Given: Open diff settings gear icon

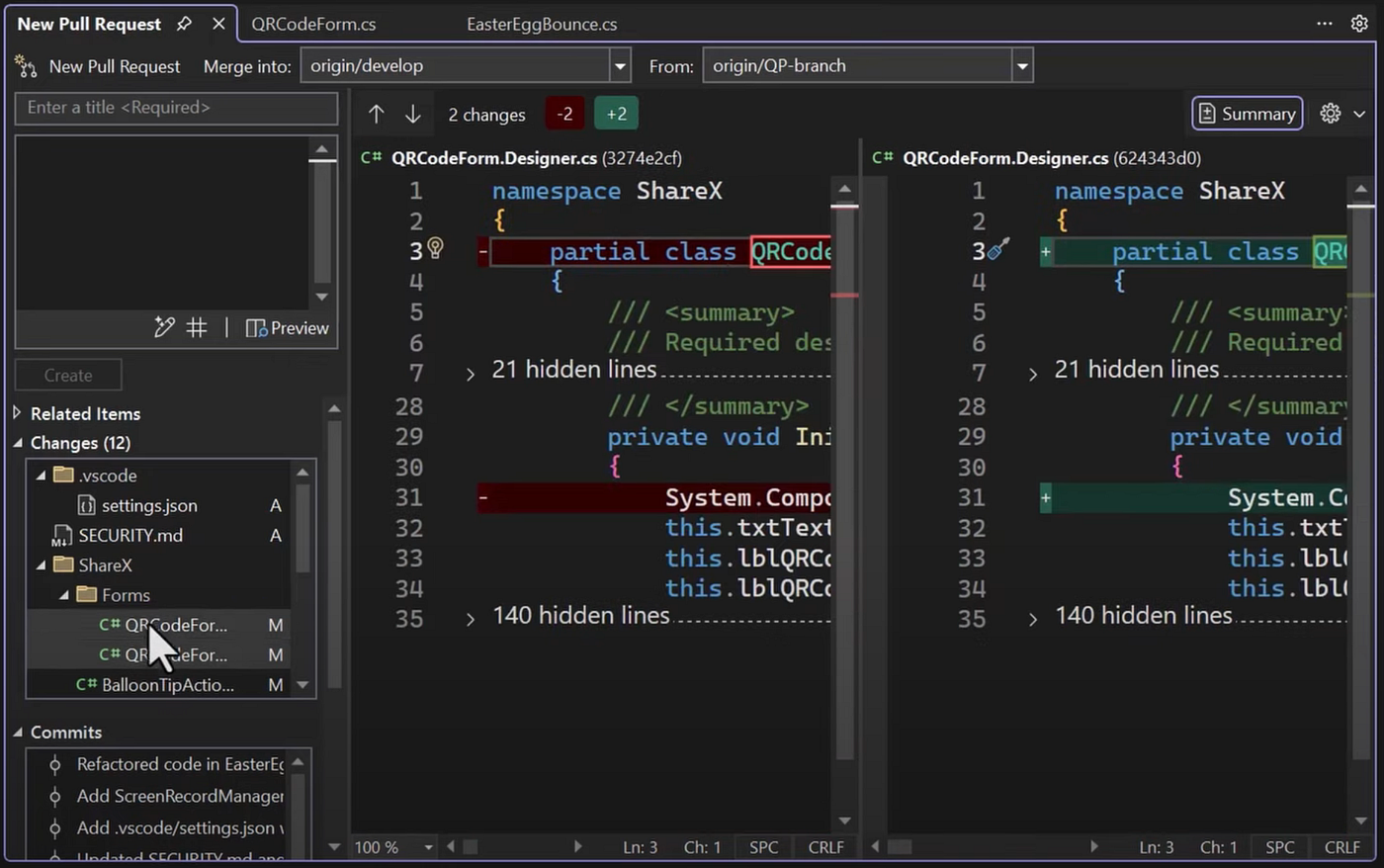Looking at the screenshot, I should [x=1331, y=114].
